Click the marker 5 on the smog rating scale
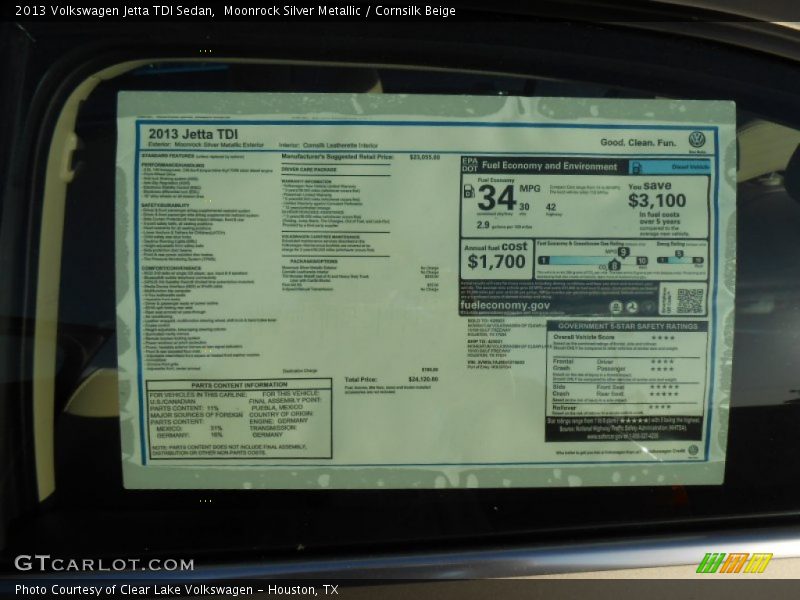 [x=679, y=254]
